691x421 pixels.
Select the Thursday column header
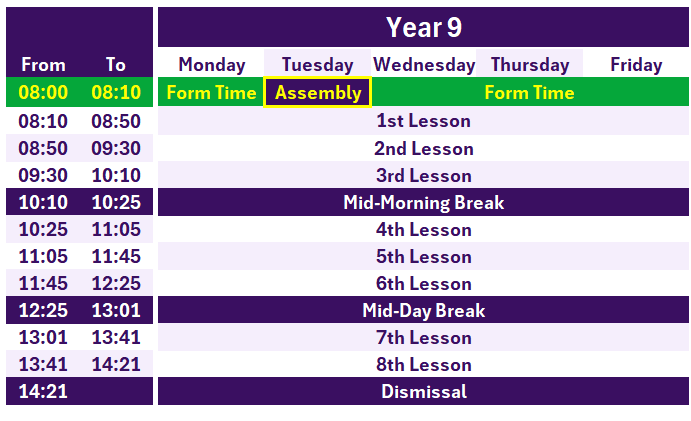529,65
